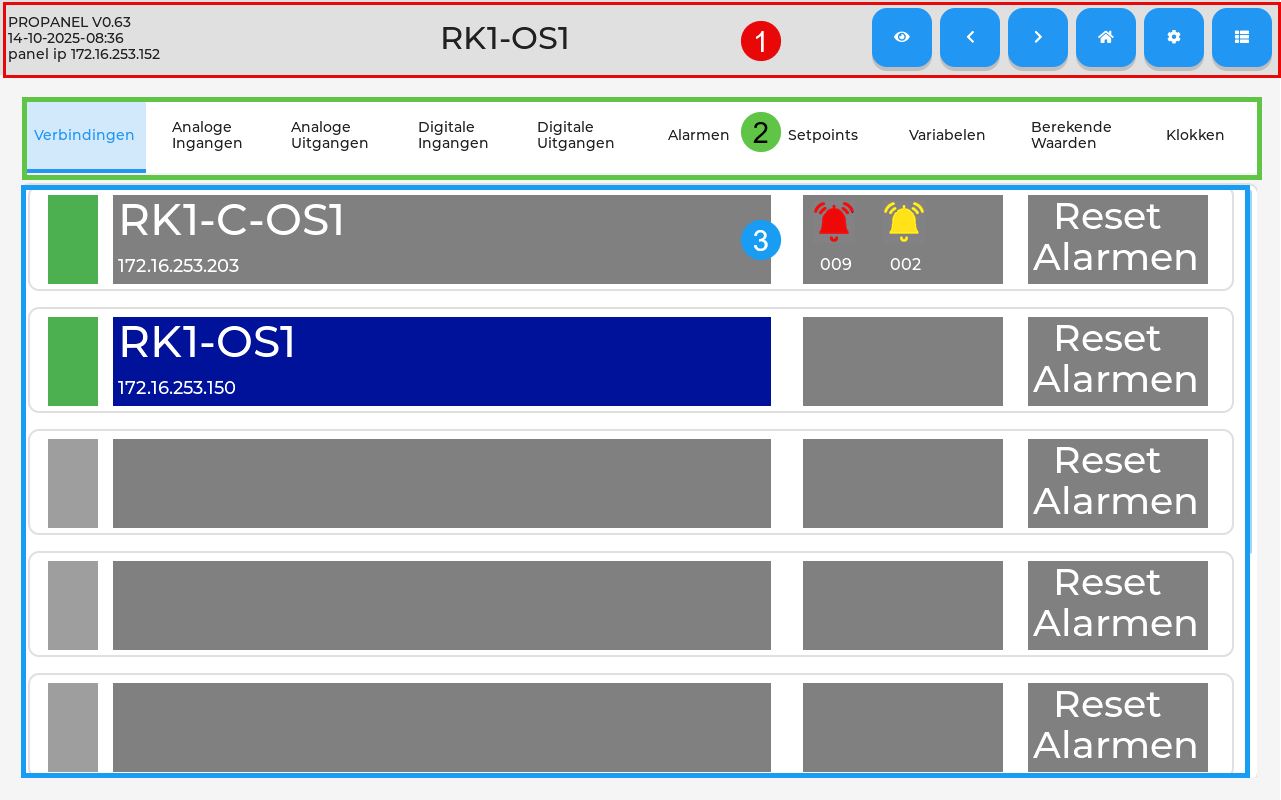Click the red alarm bell icon

click(x=834, y=222)
